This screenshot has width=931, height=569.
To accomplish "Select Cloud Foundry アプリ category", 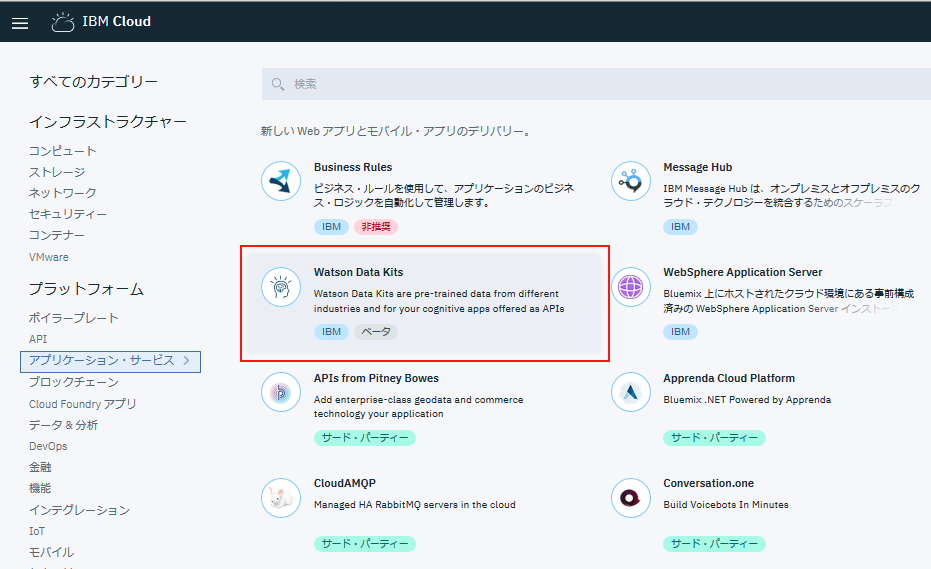I will pos(83,404).
